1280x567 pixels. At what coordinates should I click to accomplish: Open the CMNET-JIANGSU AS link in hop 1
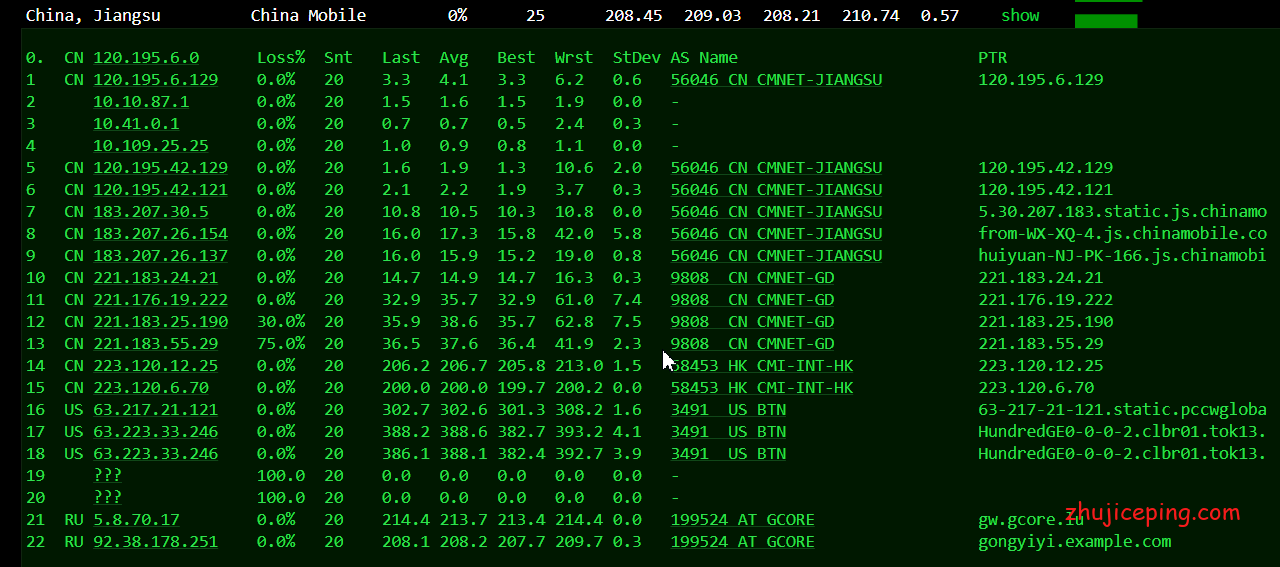776,80
